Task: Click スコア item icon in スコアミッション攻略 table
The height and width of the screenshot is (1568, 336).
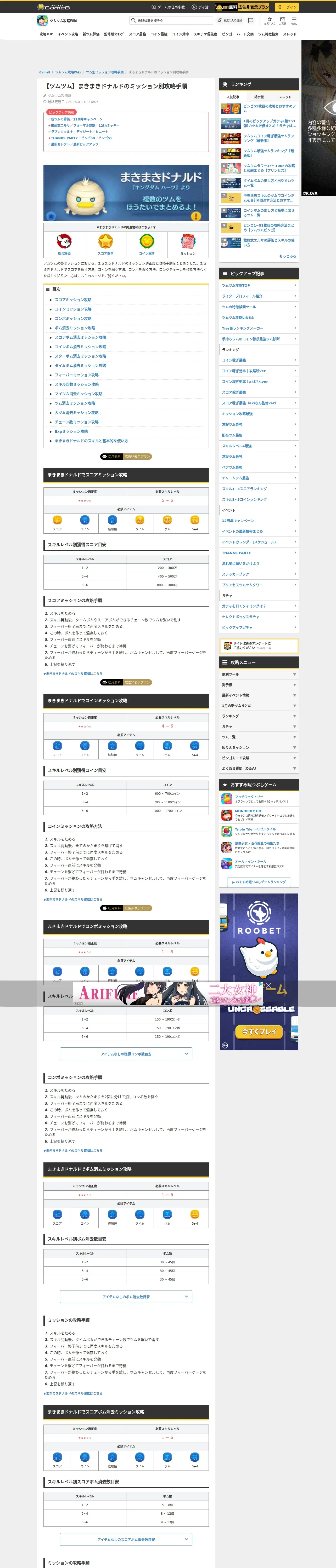Action: pyautogui.click(x=57, y=520)
